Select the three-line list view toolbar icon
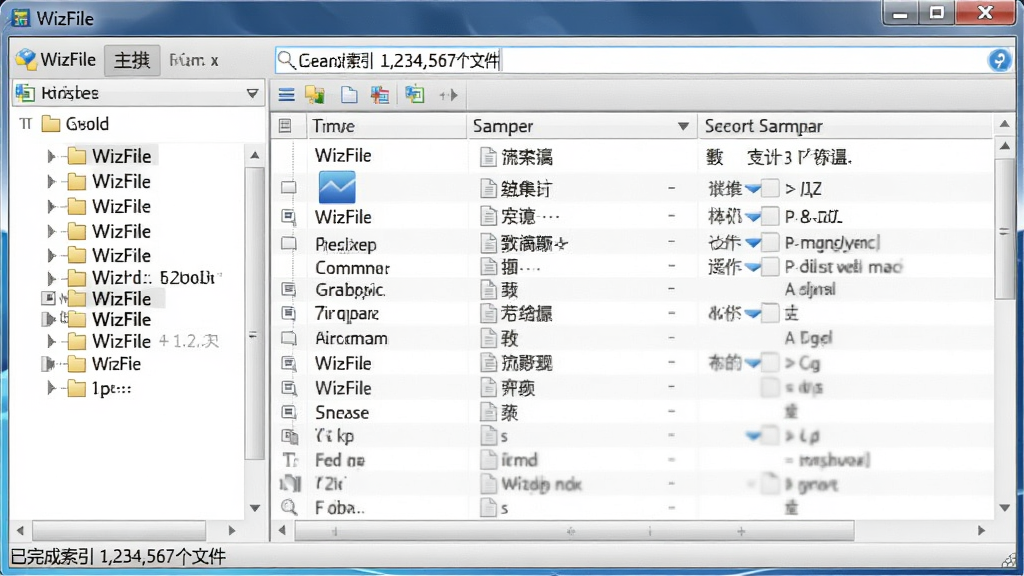Screen dimensions: 1024x576 click(286, 95)
